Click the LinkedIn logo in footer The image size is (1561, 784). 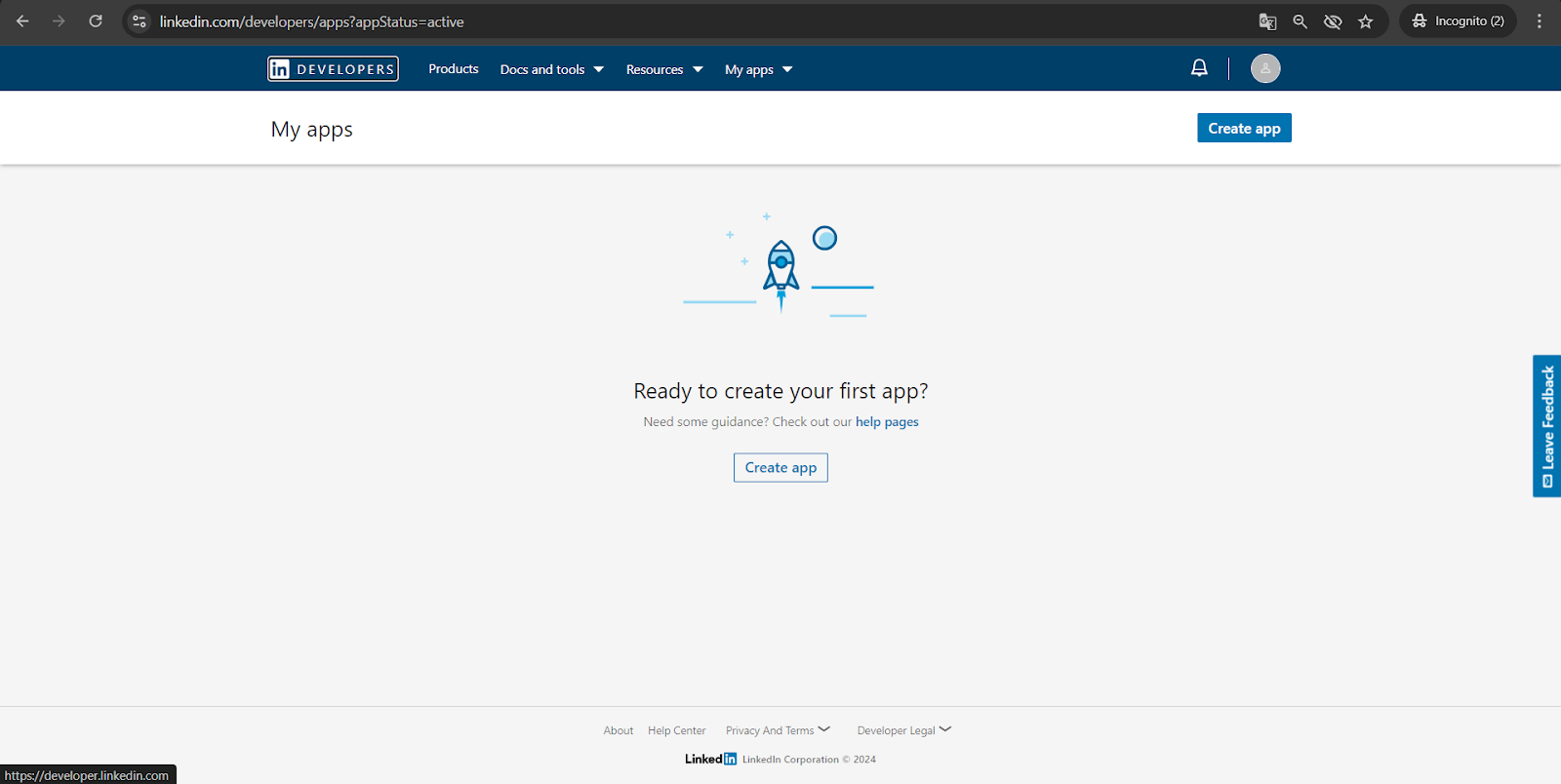pos(710,759)
